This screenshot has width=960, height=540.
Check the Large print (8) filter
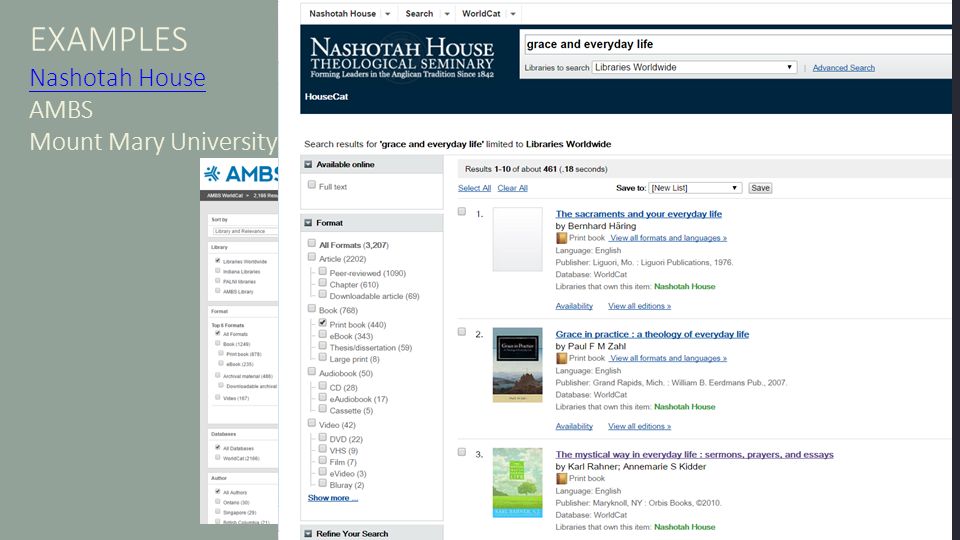[322, 357]
